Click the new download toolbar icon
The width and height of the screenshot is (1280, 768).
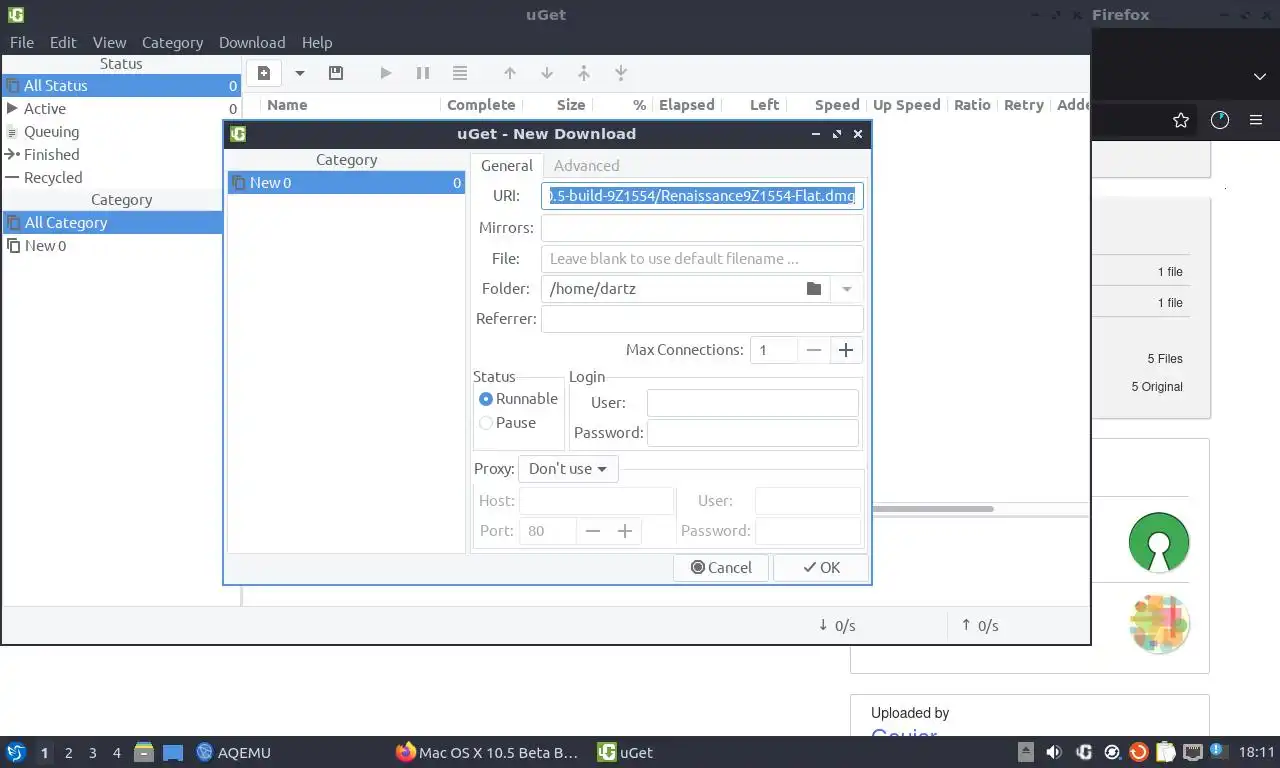click(x=264, y=73)
